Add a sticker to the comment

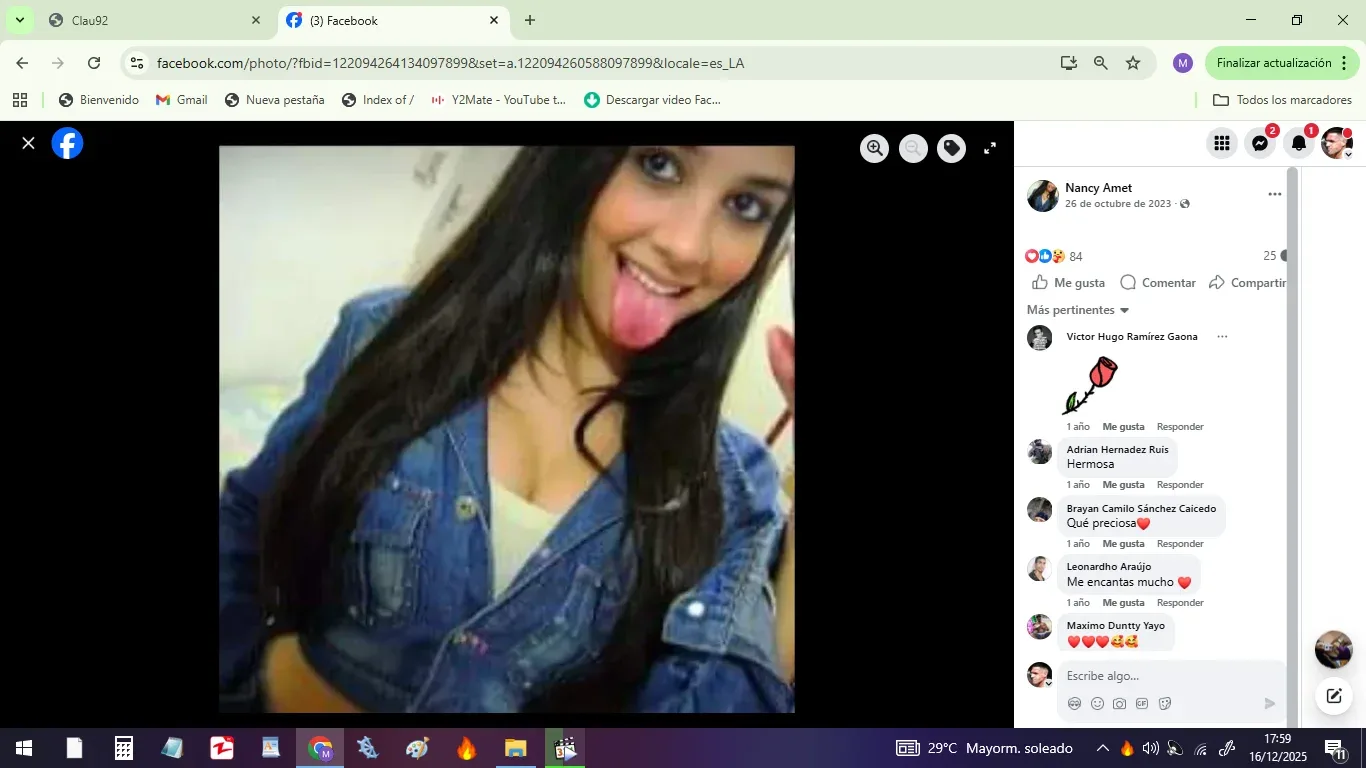point(1165,704)
